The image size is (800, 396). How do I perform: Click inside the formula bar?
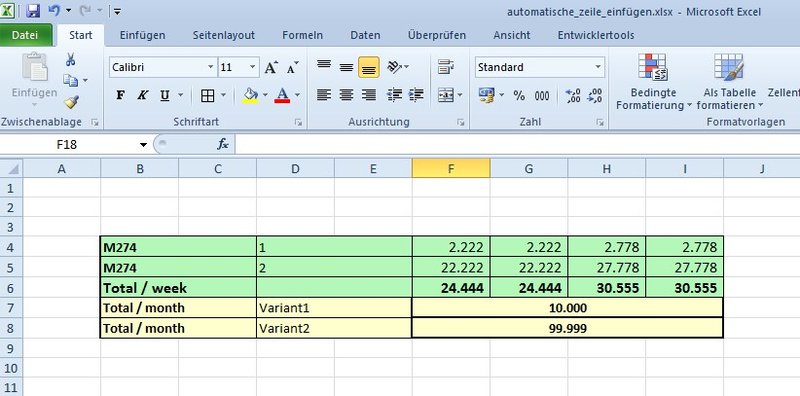coord(517,145)
